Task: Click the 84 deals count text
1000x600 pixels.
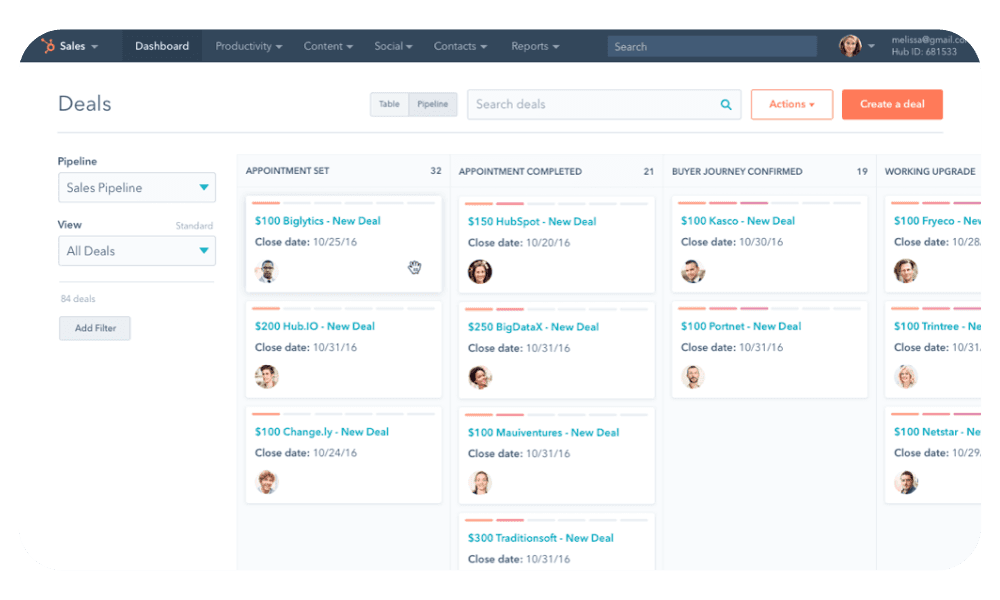Action: click(78, 298)
